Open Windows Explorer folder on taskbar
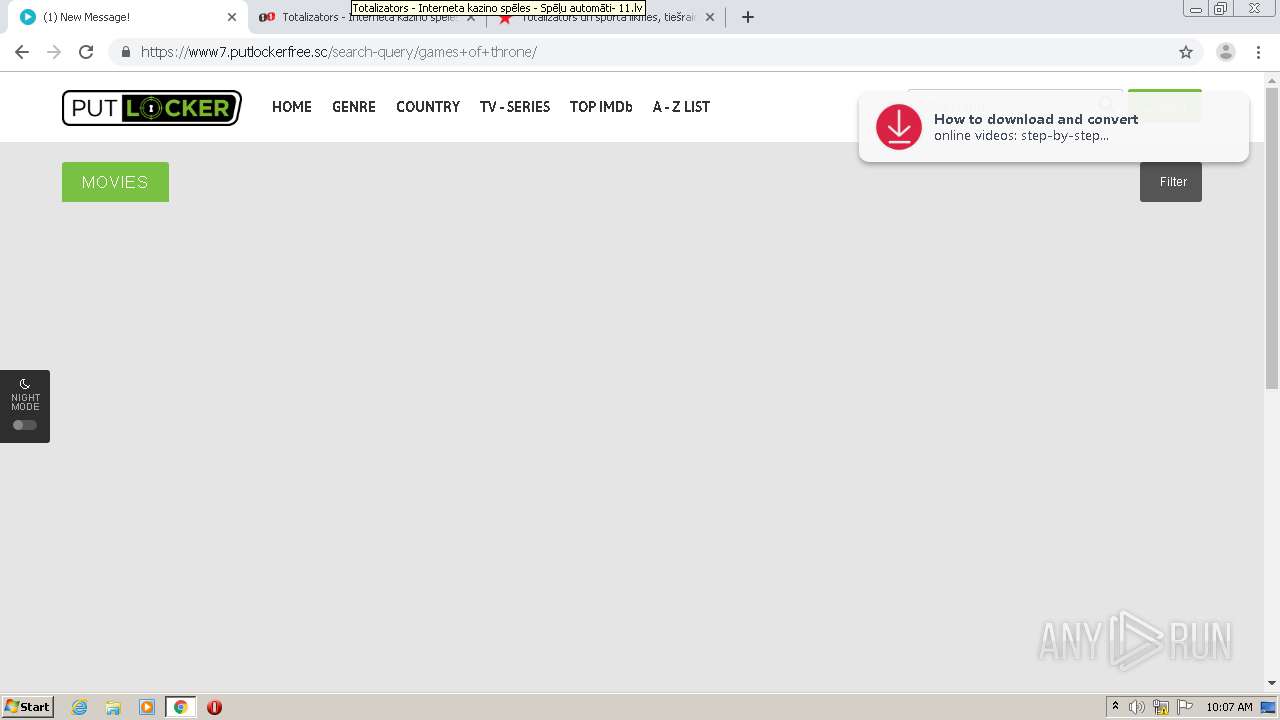 [113, 707]
